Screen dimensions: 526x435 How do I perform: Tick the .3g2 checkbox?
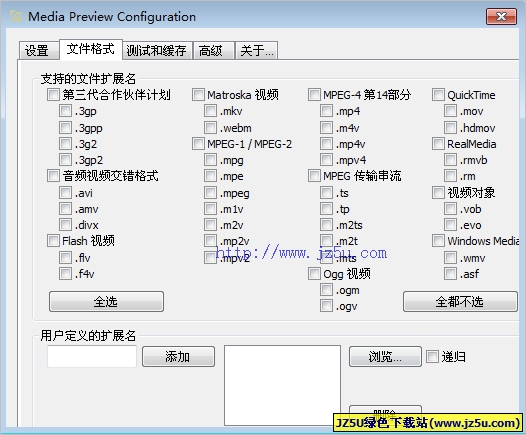click(65, 144)
